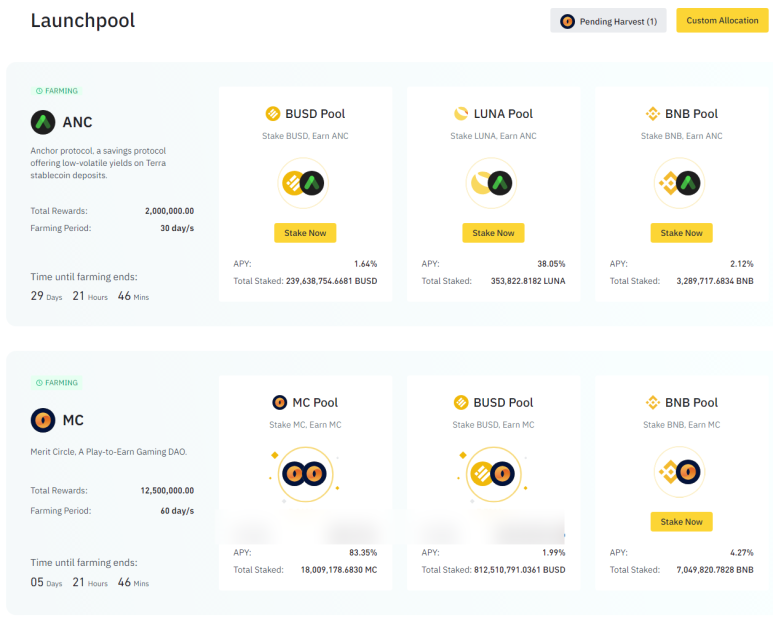Stake Now in the MC BNB Pool
This screenshot has height=620, width=773.
682,522
